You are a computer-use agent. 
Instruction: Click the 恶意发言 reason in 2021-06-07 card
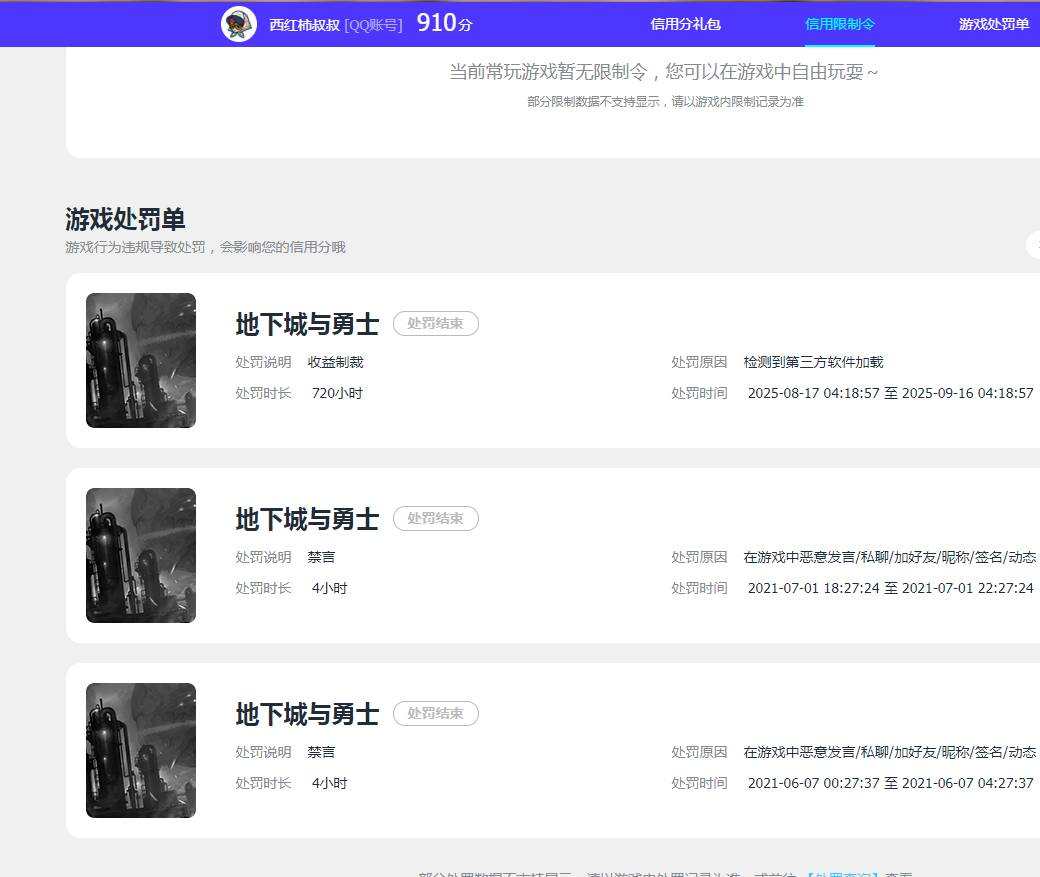pyautogui.click(x=890, y=752)
